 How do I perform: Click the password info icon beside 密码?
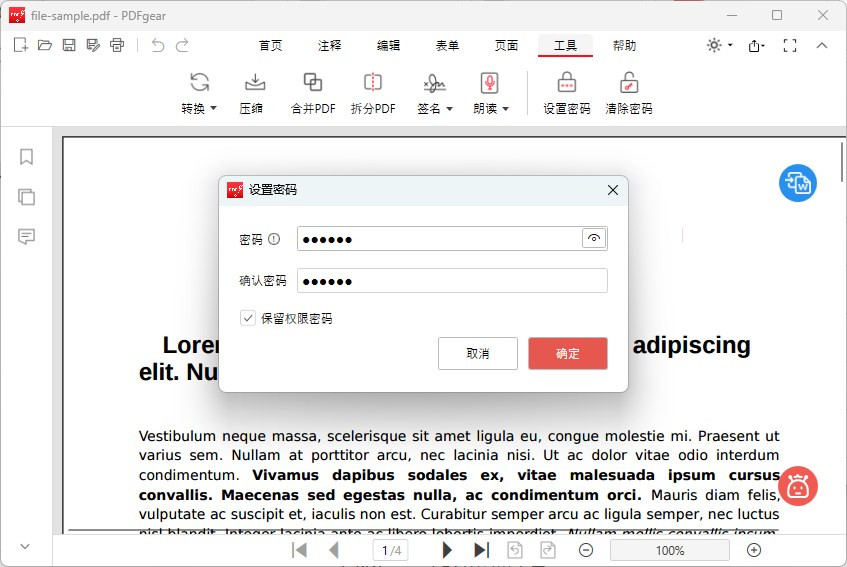[274, 239]
